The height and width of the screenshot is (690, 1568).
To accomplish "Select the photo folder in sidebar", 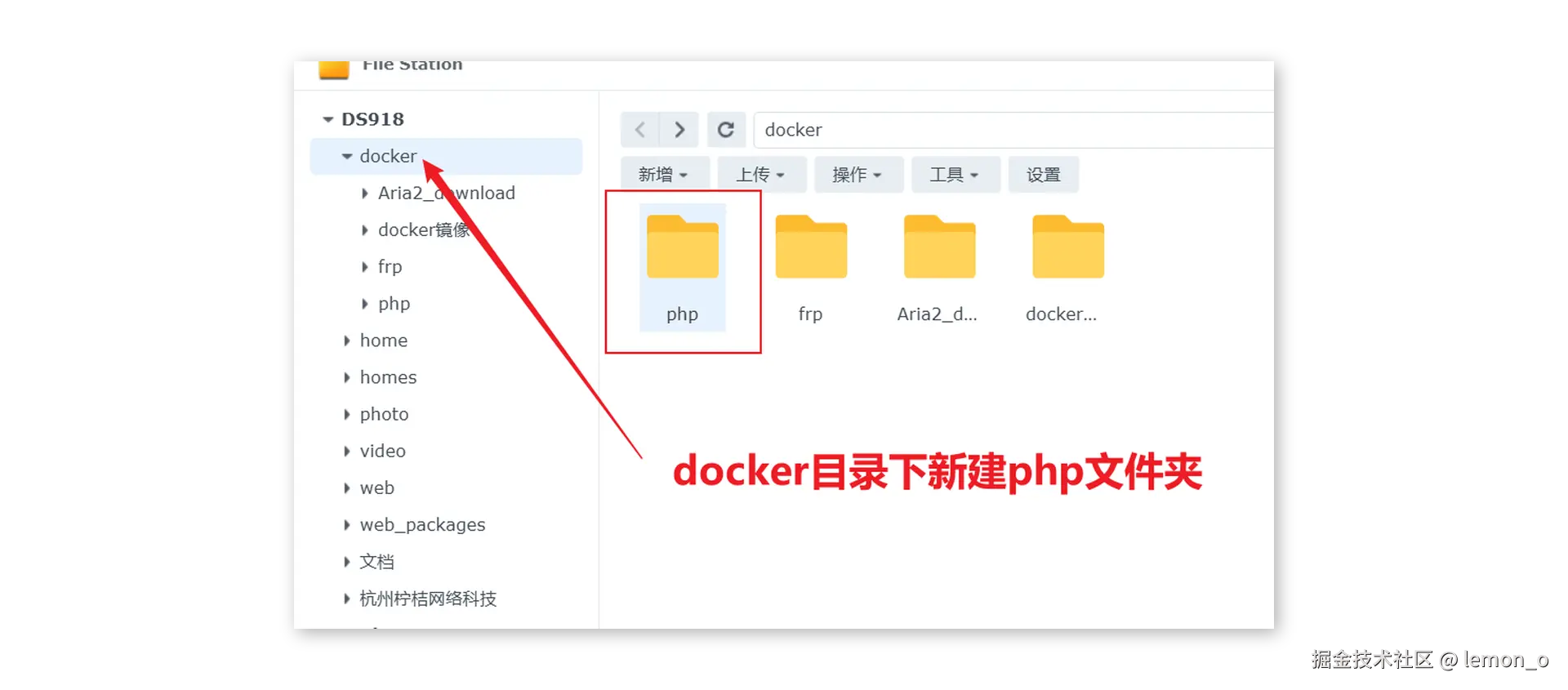I will [x=384, y=414].
